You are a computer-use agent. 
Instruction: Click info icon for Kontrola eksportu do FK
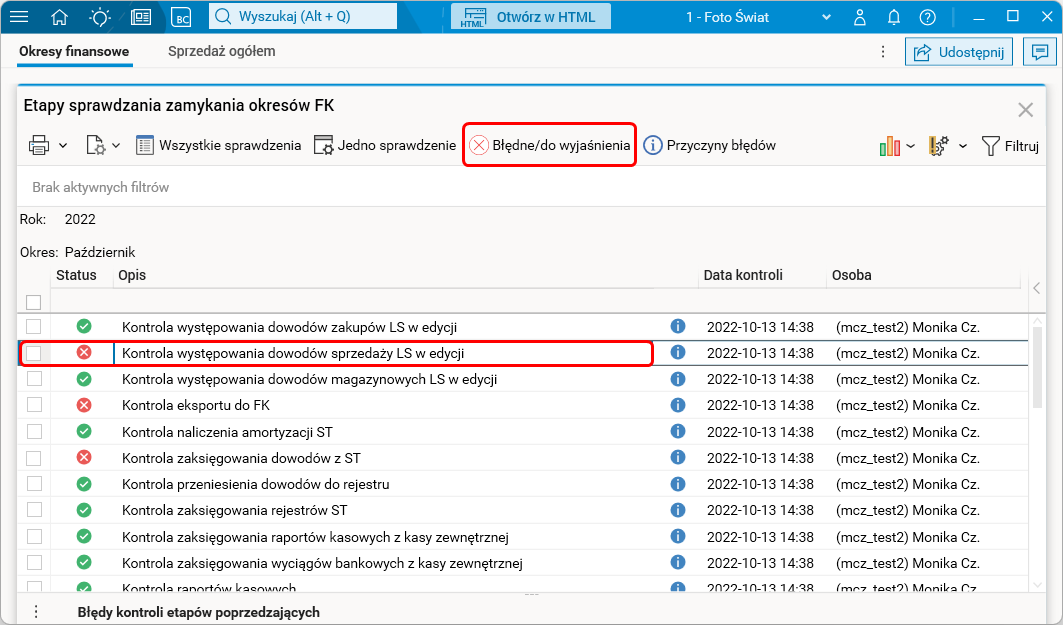click(677, 405)
